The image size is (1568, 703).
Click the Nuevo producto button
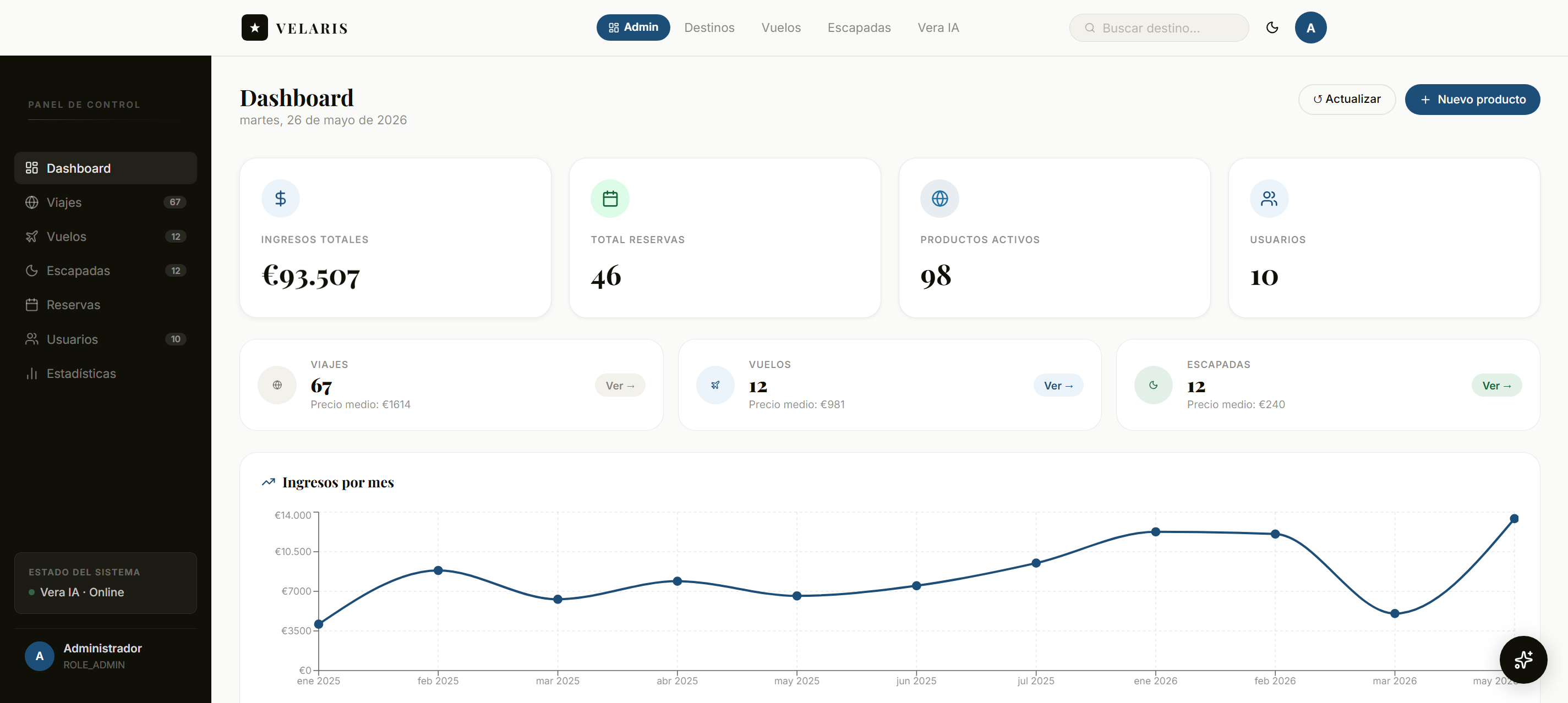coord(1472,99)
